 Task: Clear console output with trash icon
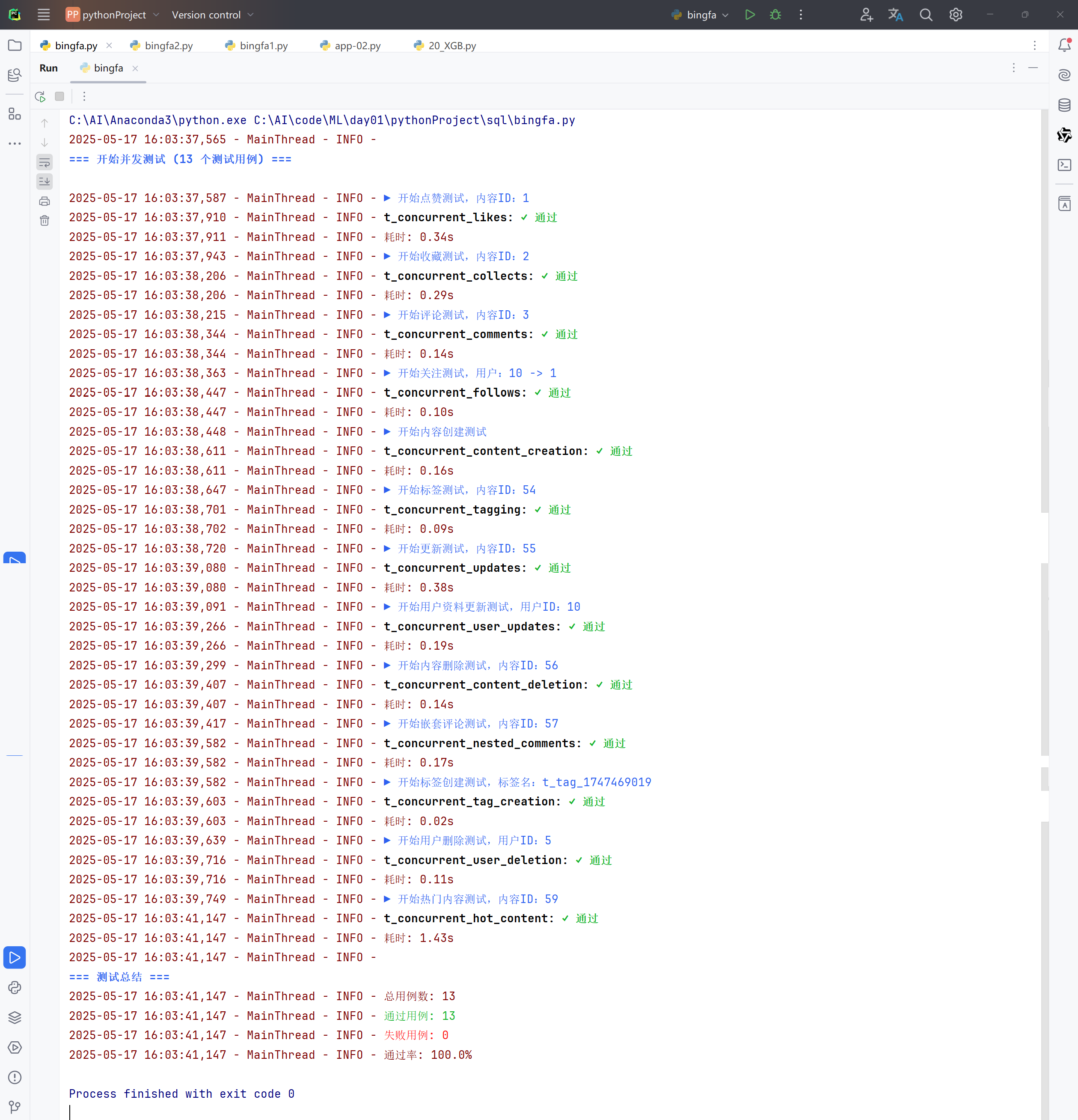point(45,220)
